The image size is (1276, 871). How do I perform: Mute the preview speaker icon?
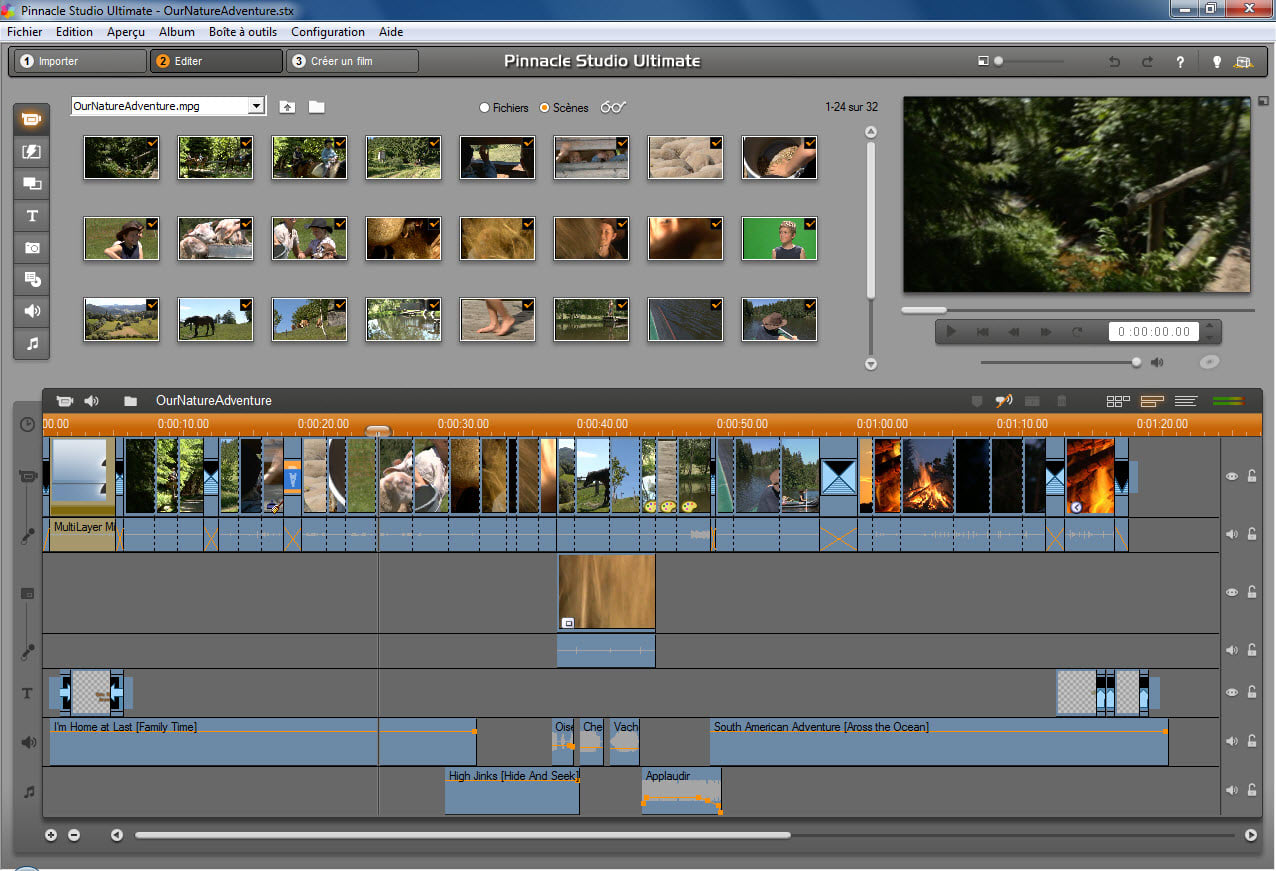pyautogui.click(x=1157, y=362)
